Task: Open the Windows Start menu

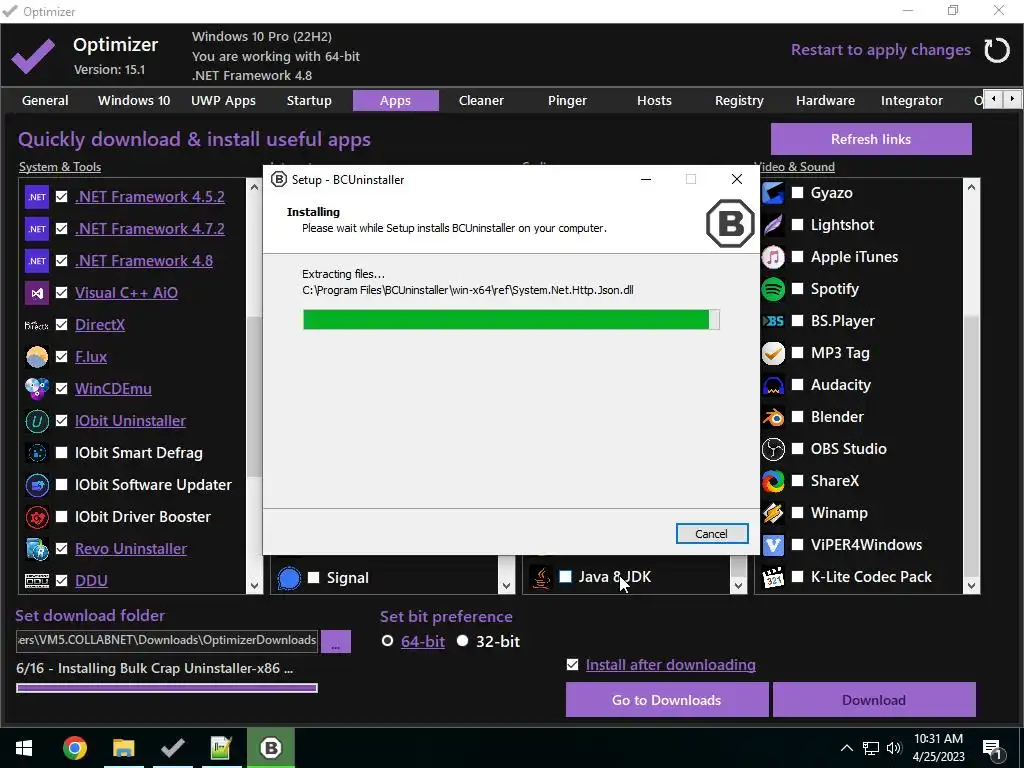Action: pyautogui.click(x=24, y=748)
